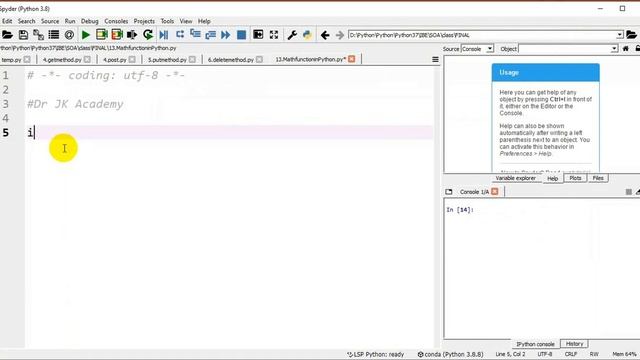Close the 5.putmethod.py tab
This screenshot has width=640, height=360.
(x=192, y=60)
